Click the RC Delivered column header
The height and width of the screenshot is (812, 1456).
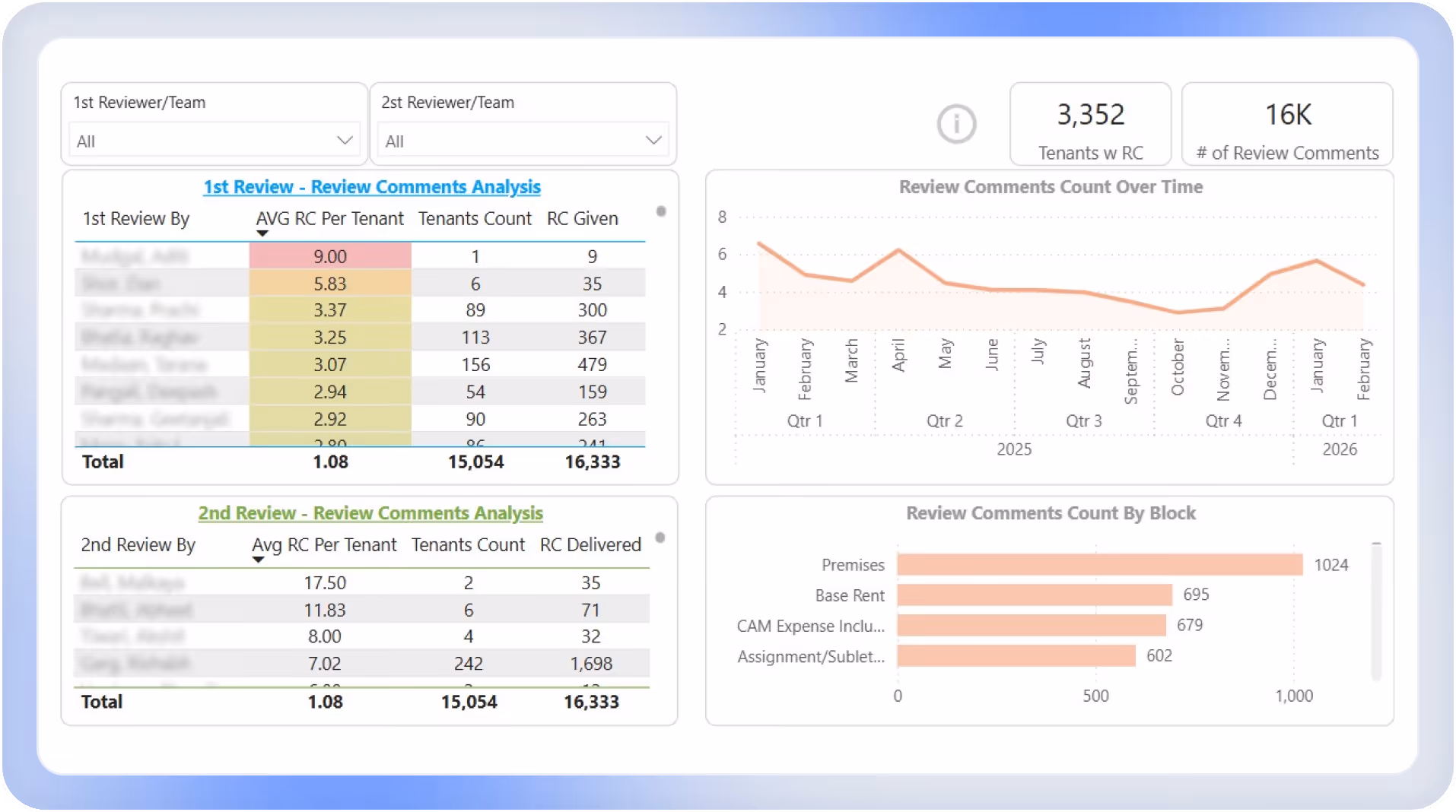(590, 544)
